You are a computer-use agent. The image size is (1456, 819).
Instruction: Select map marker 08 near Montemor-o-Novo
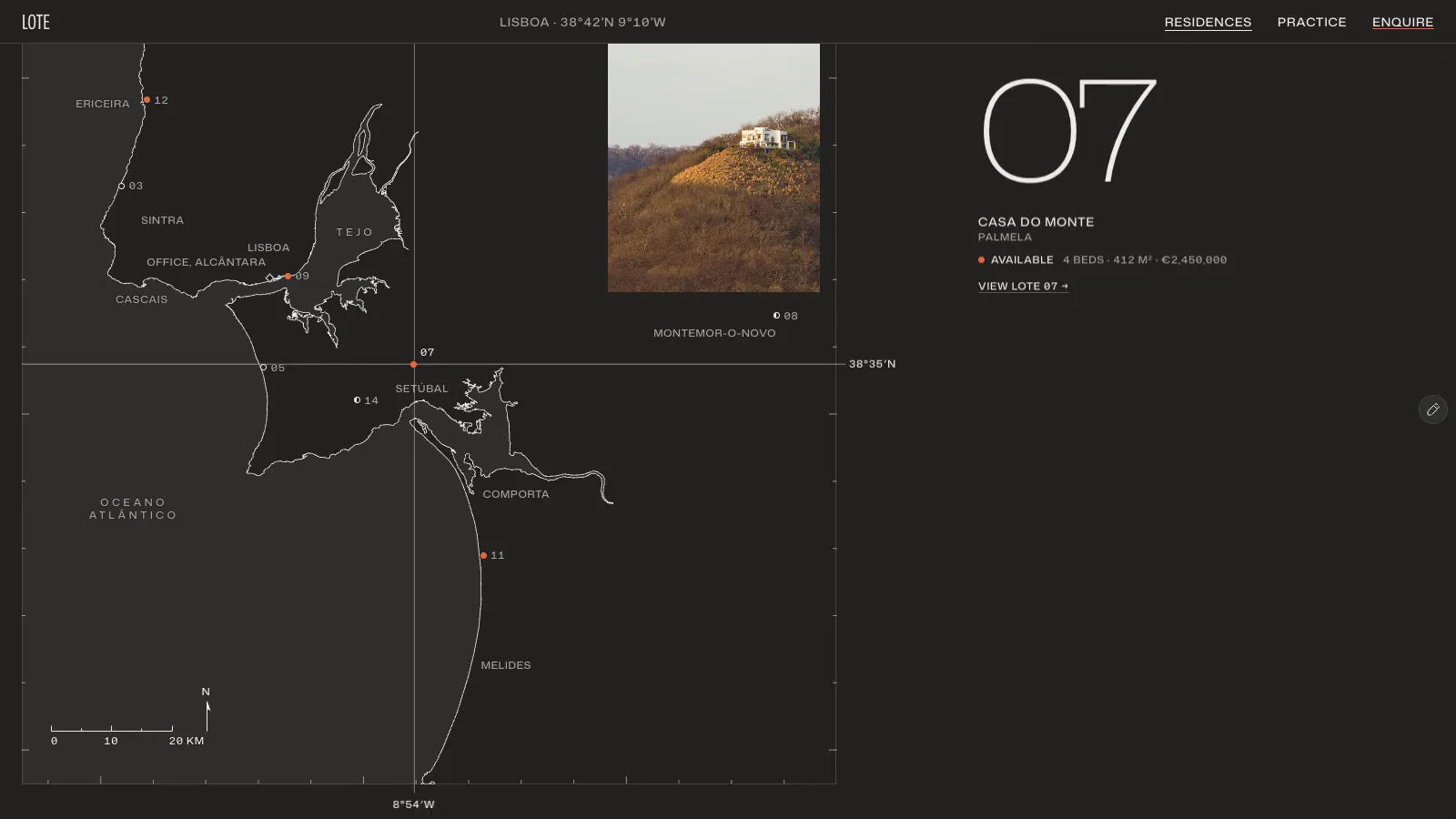point(776,316)
